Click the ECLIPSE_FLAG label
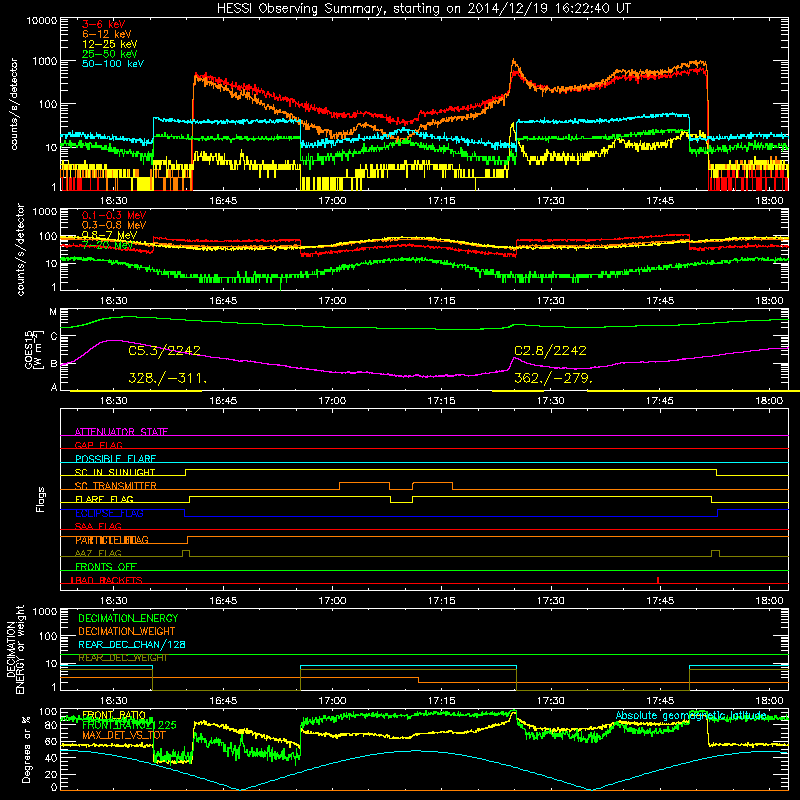 [x=109, y=513]
